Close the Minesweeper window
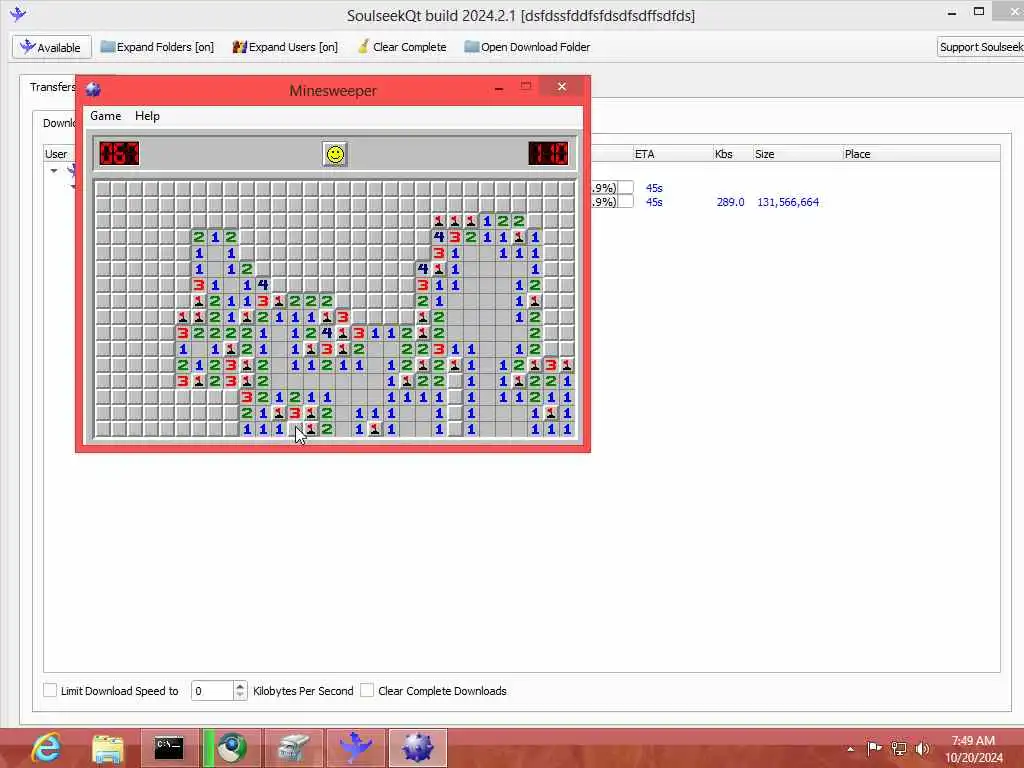 [562, 86]
